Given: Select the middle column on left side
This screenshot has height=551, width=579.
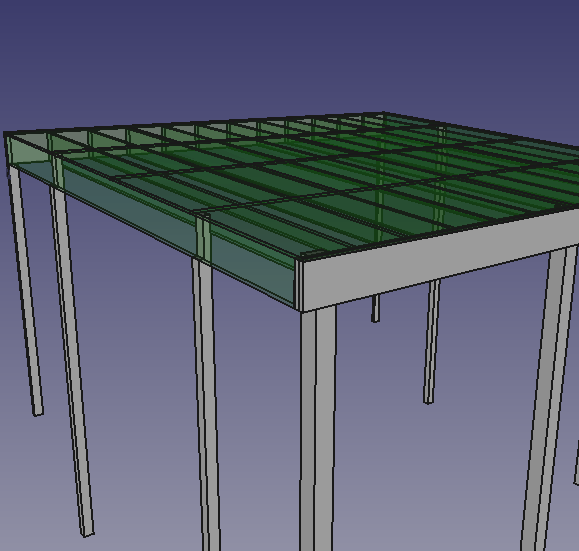Looking at the screenshot, I should point(206,404).
